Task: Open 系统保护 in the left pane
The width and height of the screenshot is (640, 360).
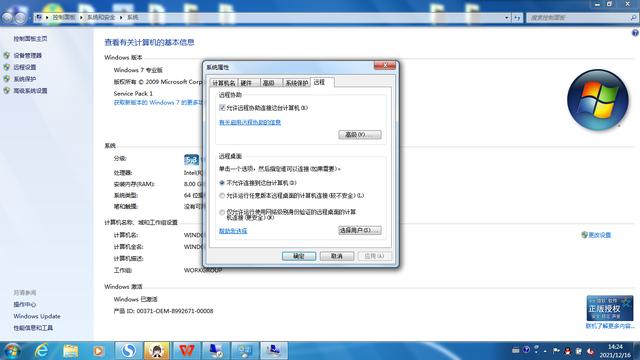Action: [24, 79]
